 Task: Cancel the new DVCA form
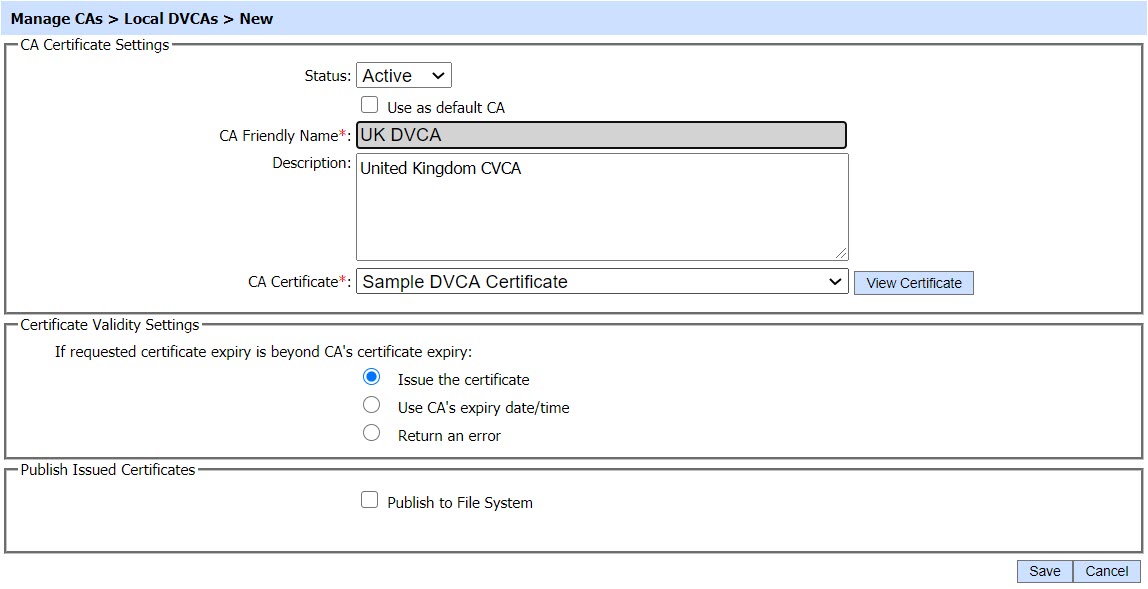(x=1106, y=571)
